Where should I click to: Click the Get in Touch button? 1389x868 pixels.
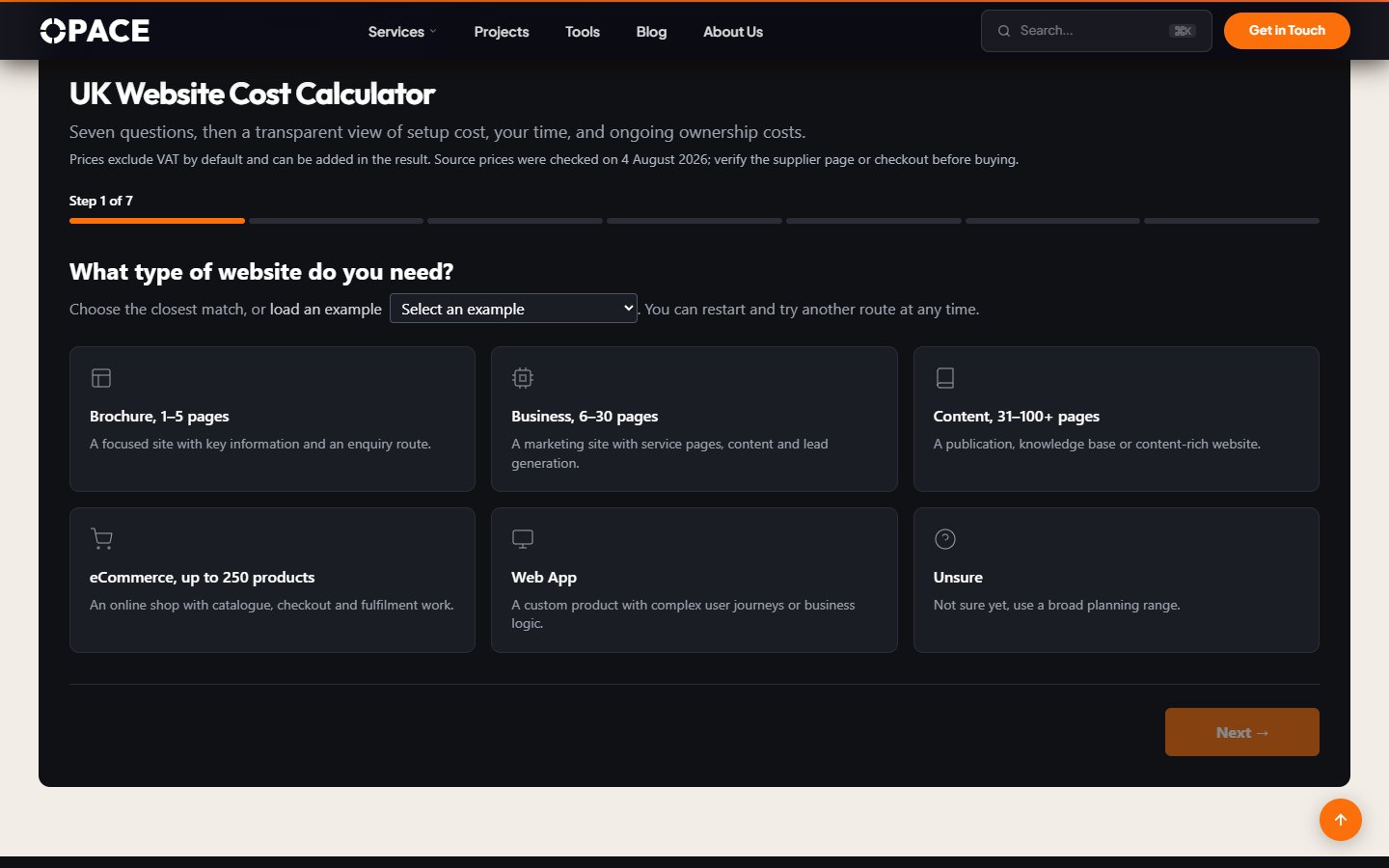tap(1287, 31)
